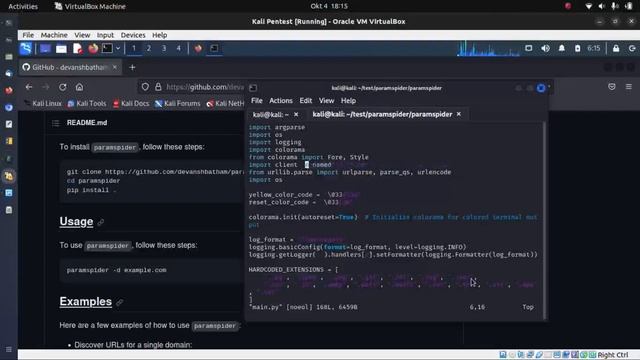Open the terminal Edit menu
Viewport: 640px width, 360px height.
pyautogui.click(x=306, y=100)
